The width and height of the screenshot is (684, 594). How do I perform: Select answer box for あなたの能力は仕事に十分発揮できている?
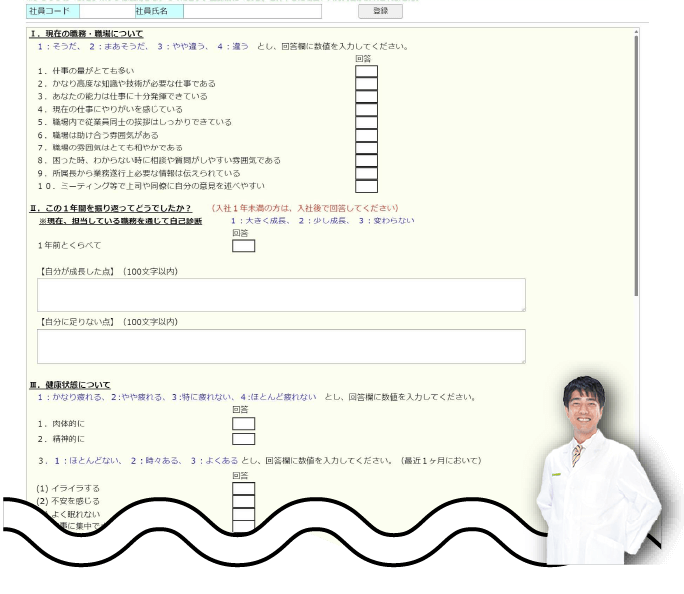[x=366, y=97]
